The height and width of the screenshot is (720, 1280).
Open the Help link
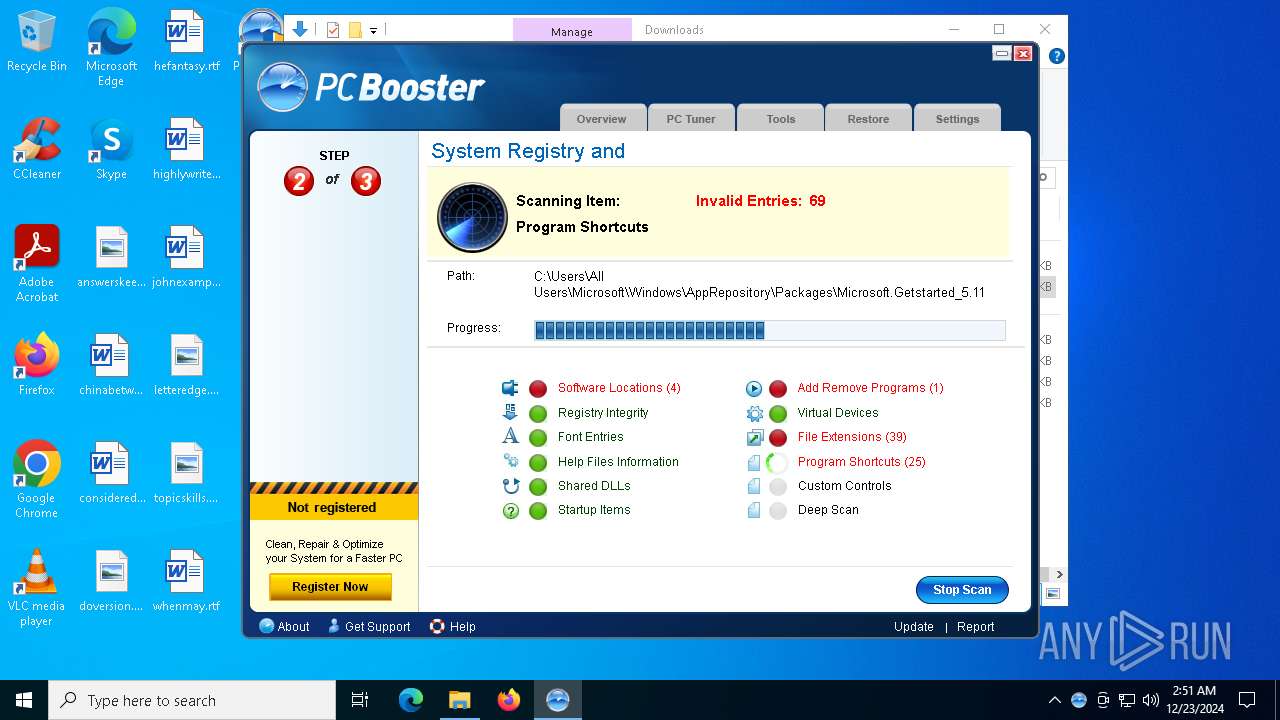[x=452, y=626]
